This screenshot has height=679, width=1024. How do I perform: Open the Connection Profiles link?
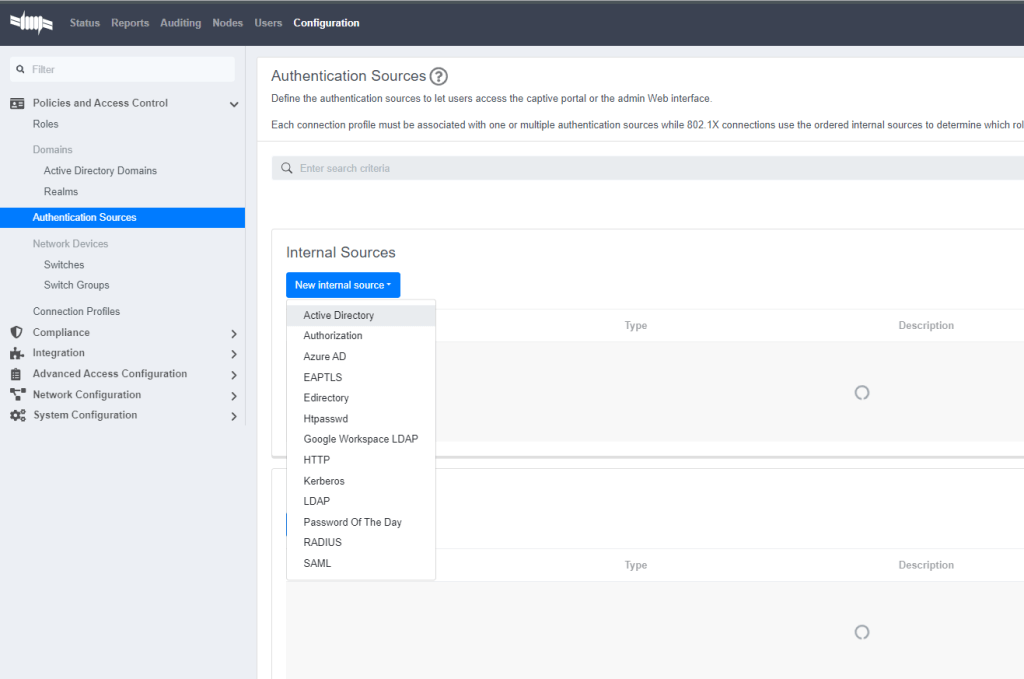coord(76,311)
